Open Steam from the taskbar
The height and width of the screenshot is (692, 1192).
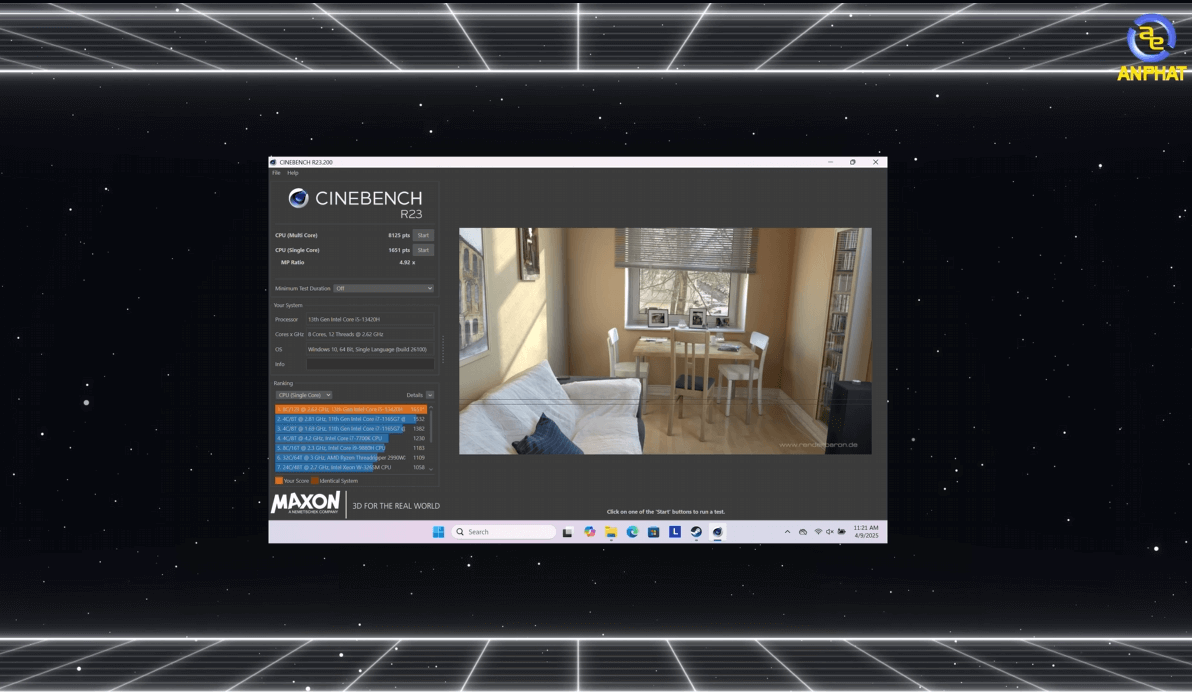click(x=696, y=532)
